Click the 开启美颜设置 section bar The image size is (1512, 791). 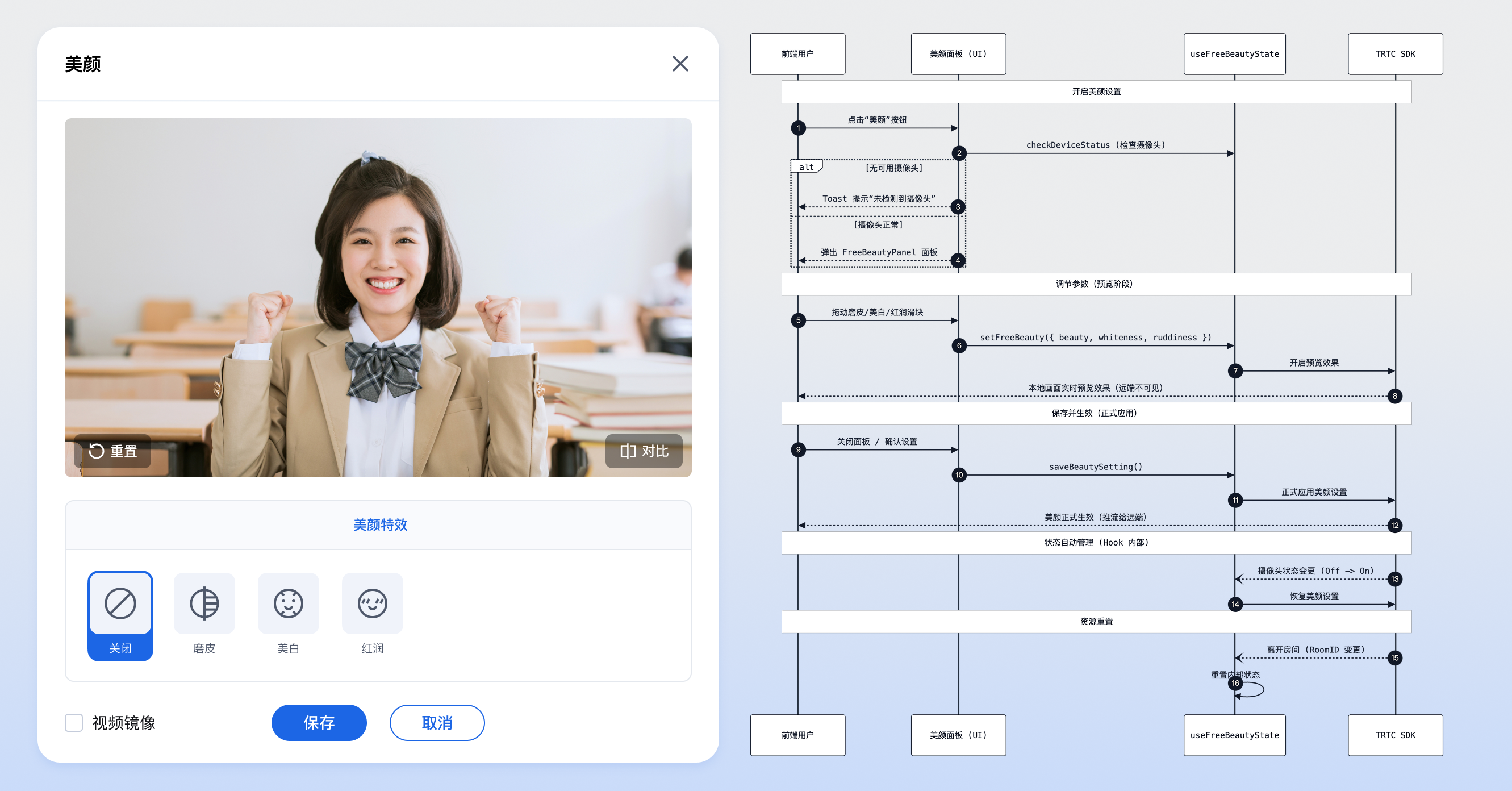pos(1096,91)
